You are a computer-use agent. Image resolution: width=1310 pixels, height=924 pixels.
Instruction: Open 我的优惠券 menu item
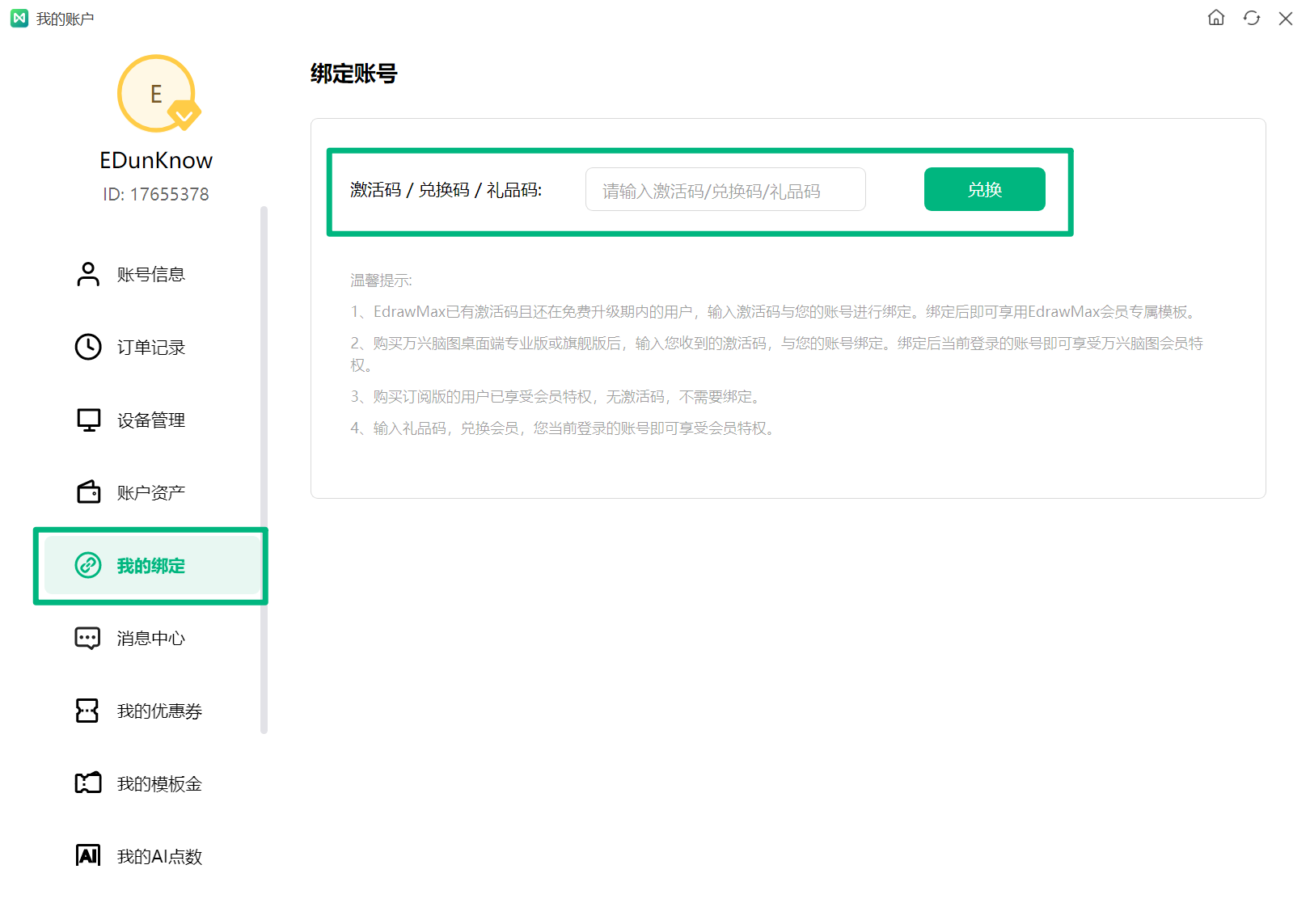tap(152, 711)
